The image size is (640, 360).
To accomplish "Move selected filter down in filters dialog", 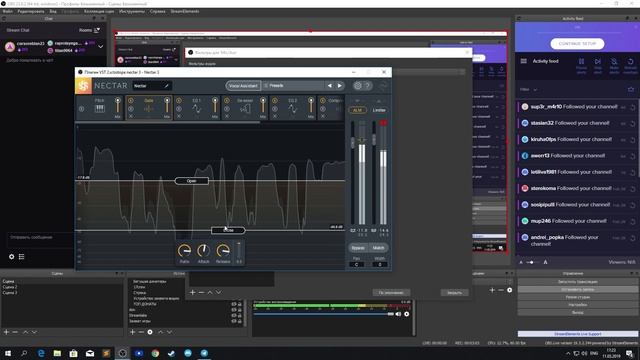I will (x=218, y=292).
